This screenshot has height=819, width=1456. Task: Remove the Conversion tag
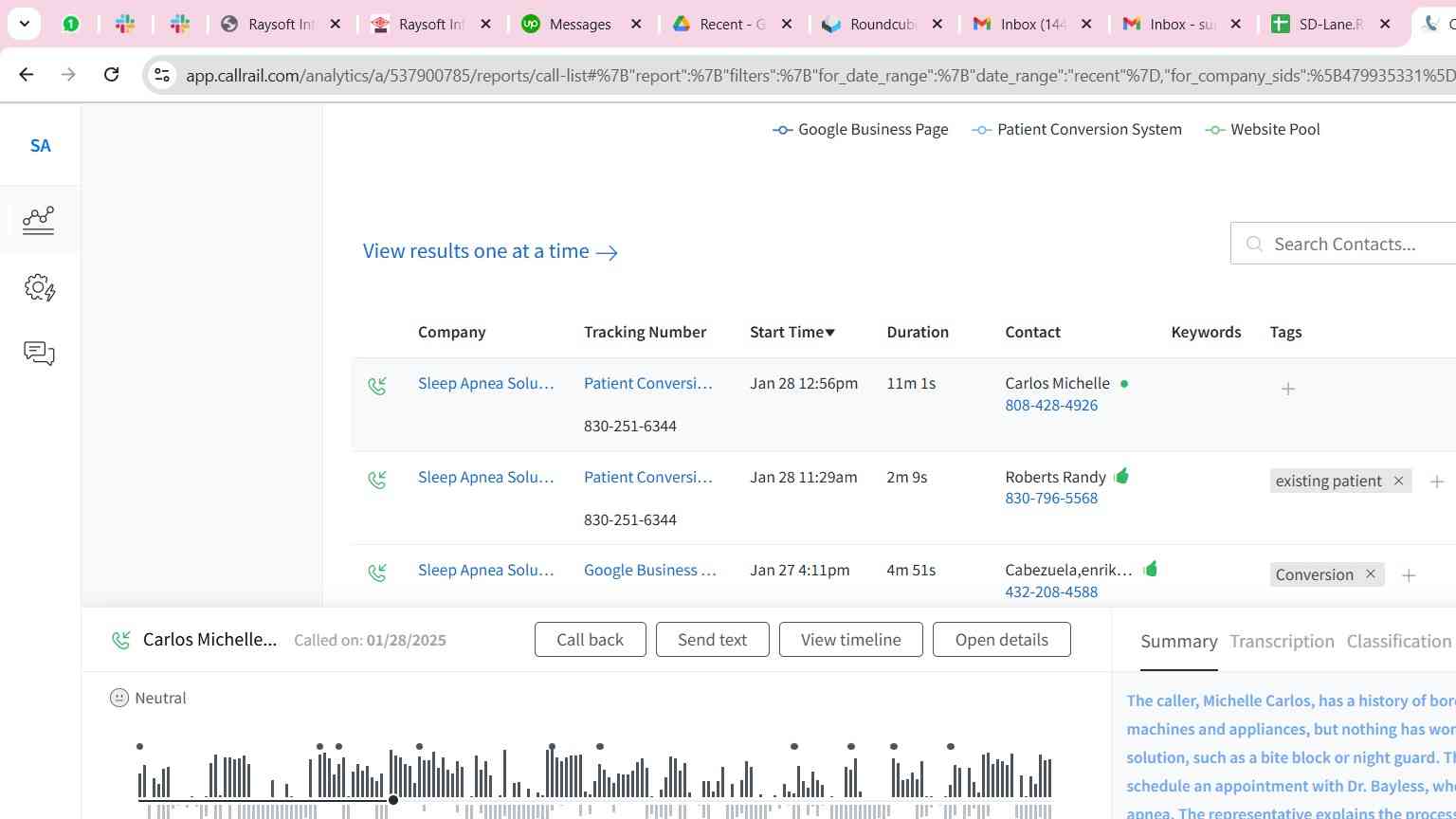point(1370,574)
